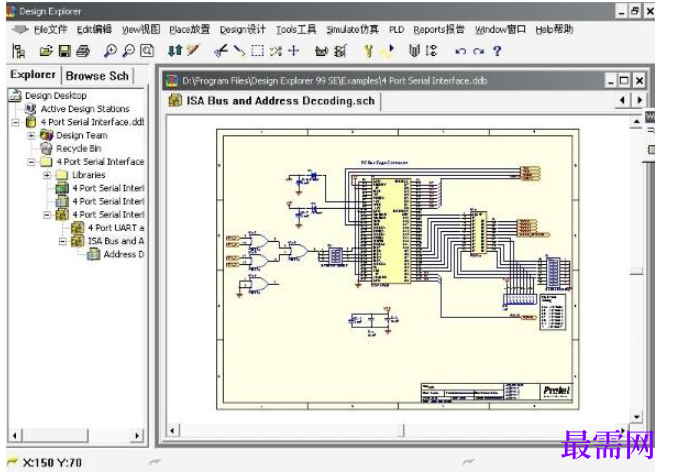Select Recycle Bin in the tree
The image size is (673, 476).
[79, 149]
